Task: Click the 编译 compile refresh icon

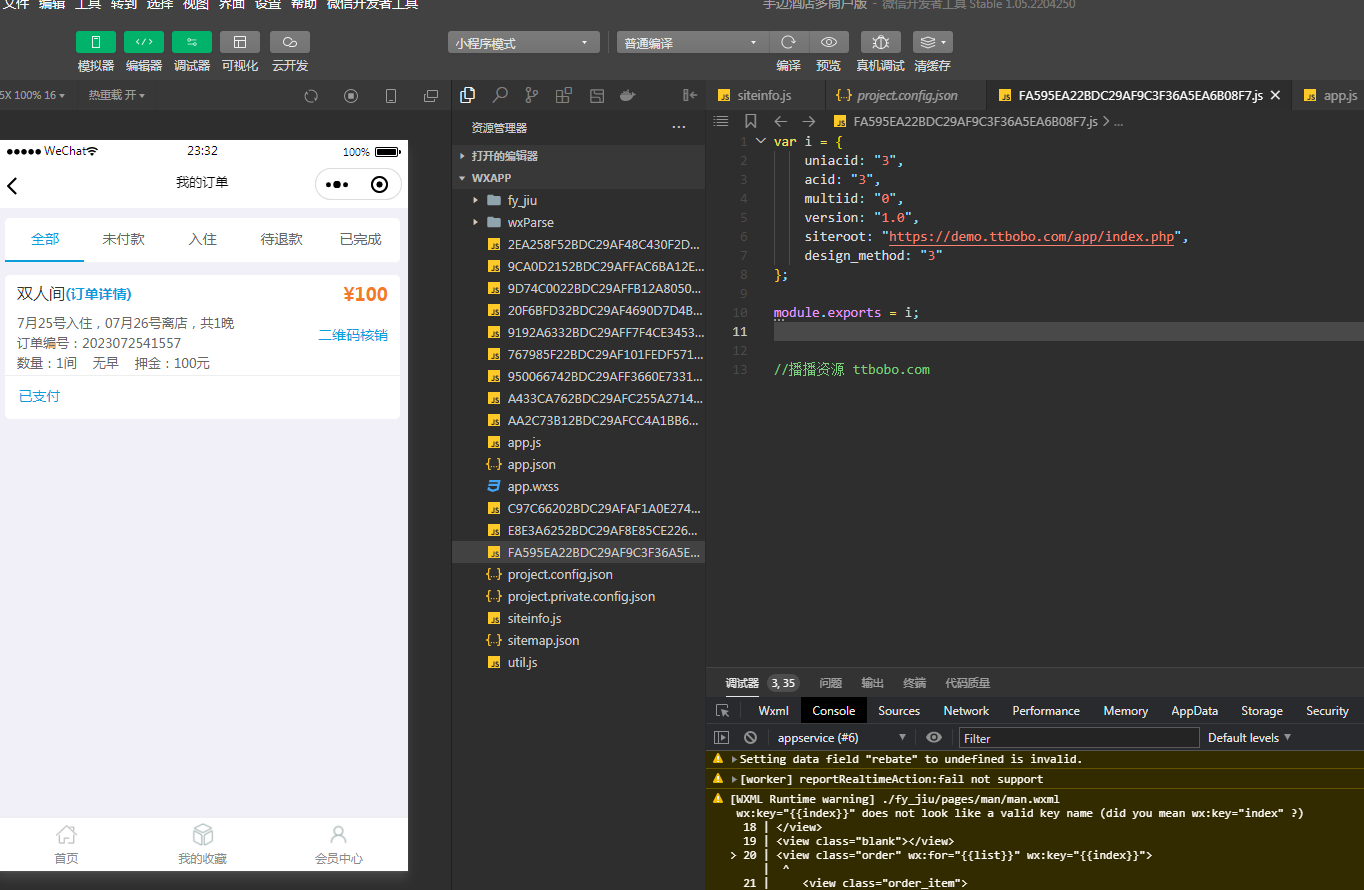Action: pos(788,42)
